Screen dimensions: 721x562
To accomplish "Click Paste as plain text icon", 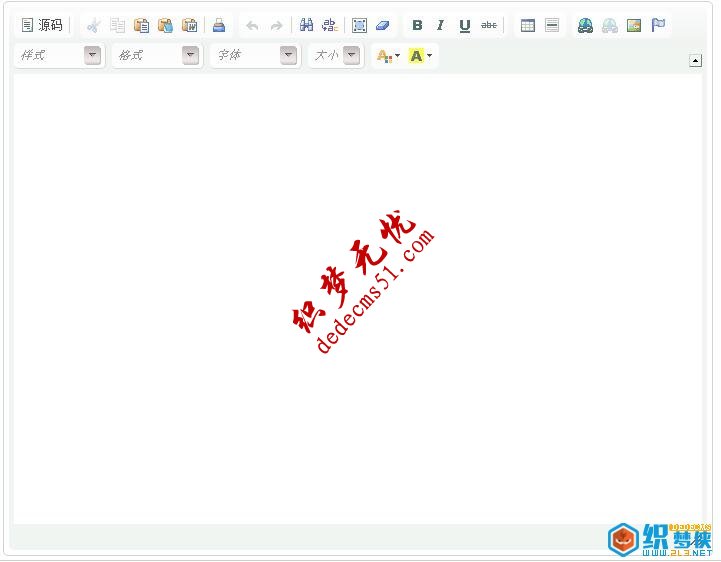I will (x=166, y=25).
